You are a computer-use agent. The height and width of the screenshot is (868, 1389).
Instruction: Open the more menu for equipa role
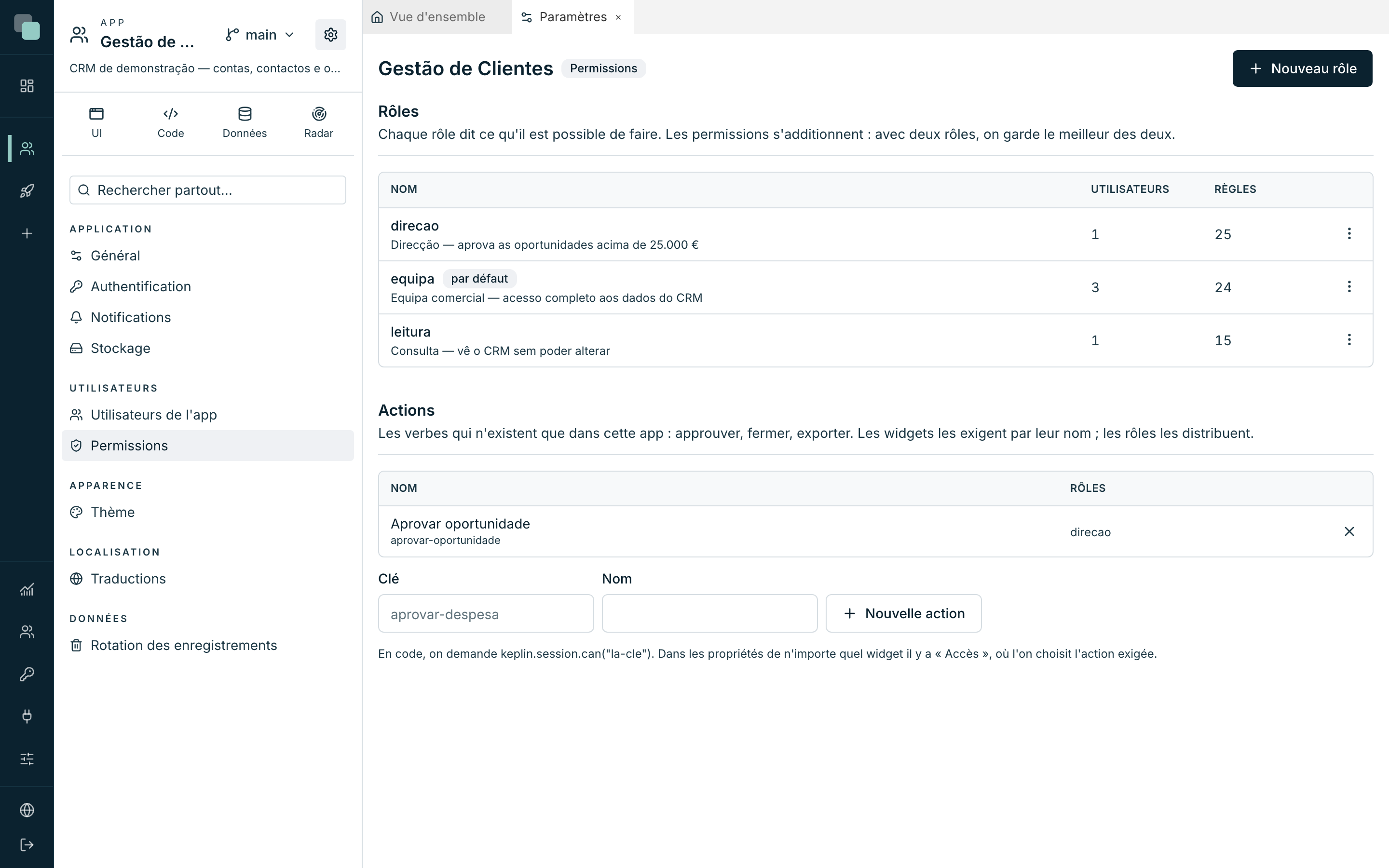[x=1349, y=286]
